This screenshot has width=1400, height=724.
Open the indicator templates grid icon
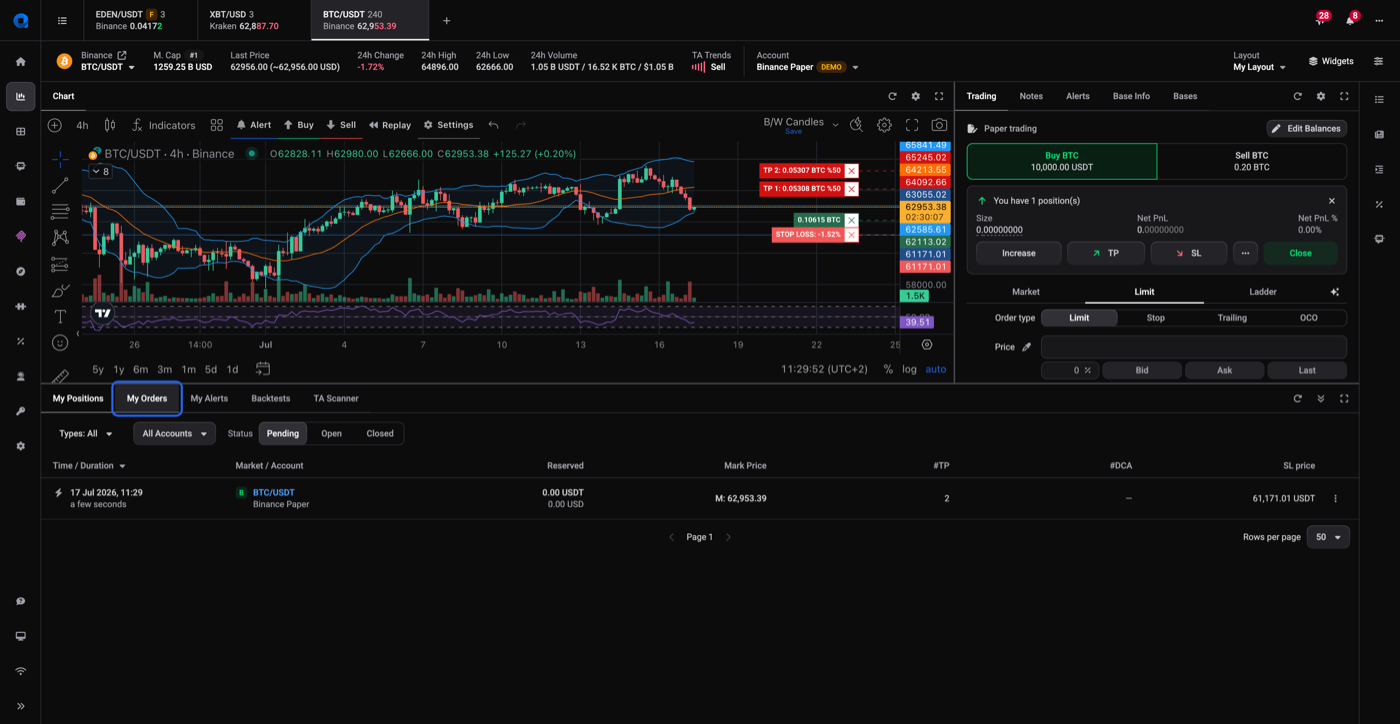[x=217, y=125]
